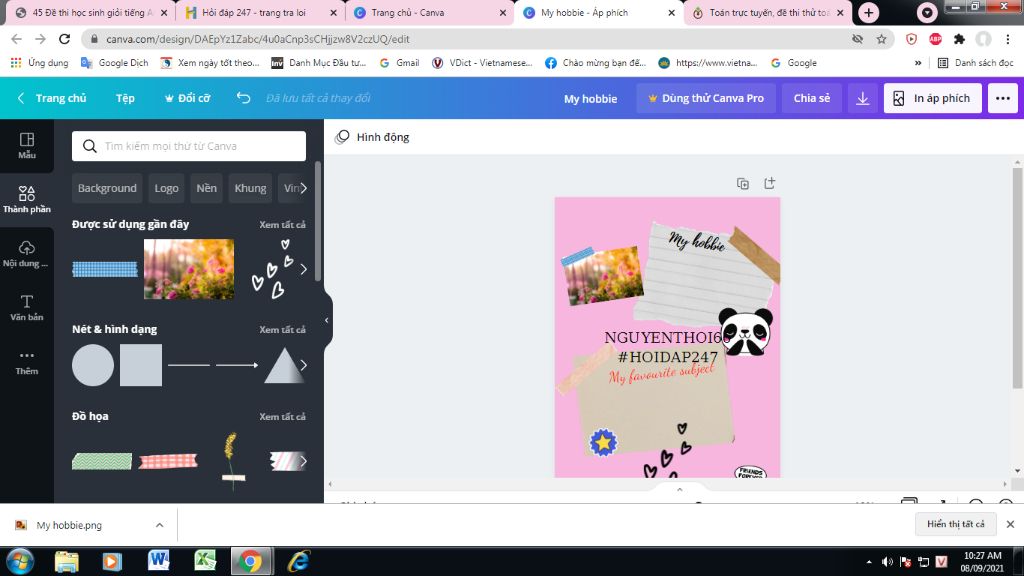
Task: Click the Logo category chip
Action: [167, 188]
